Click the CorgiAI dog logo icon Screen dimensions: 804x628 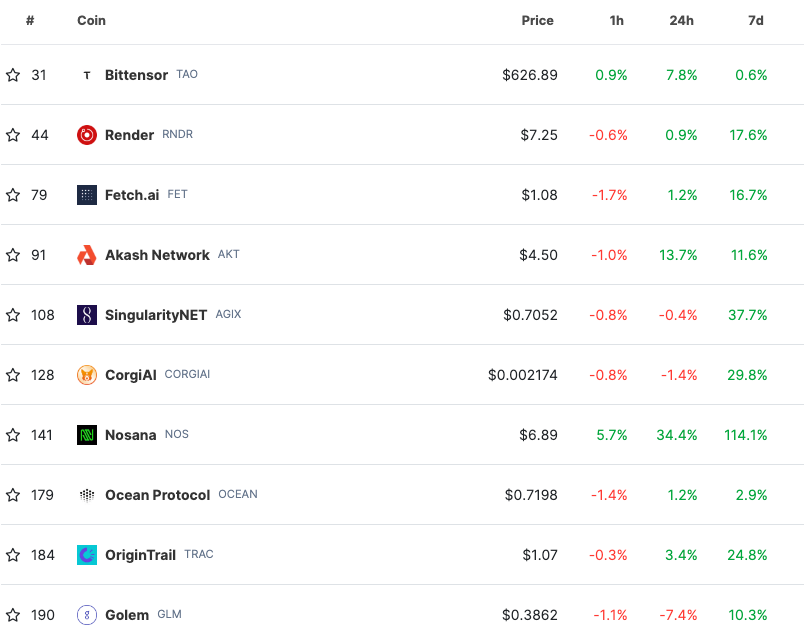(87, 375)
